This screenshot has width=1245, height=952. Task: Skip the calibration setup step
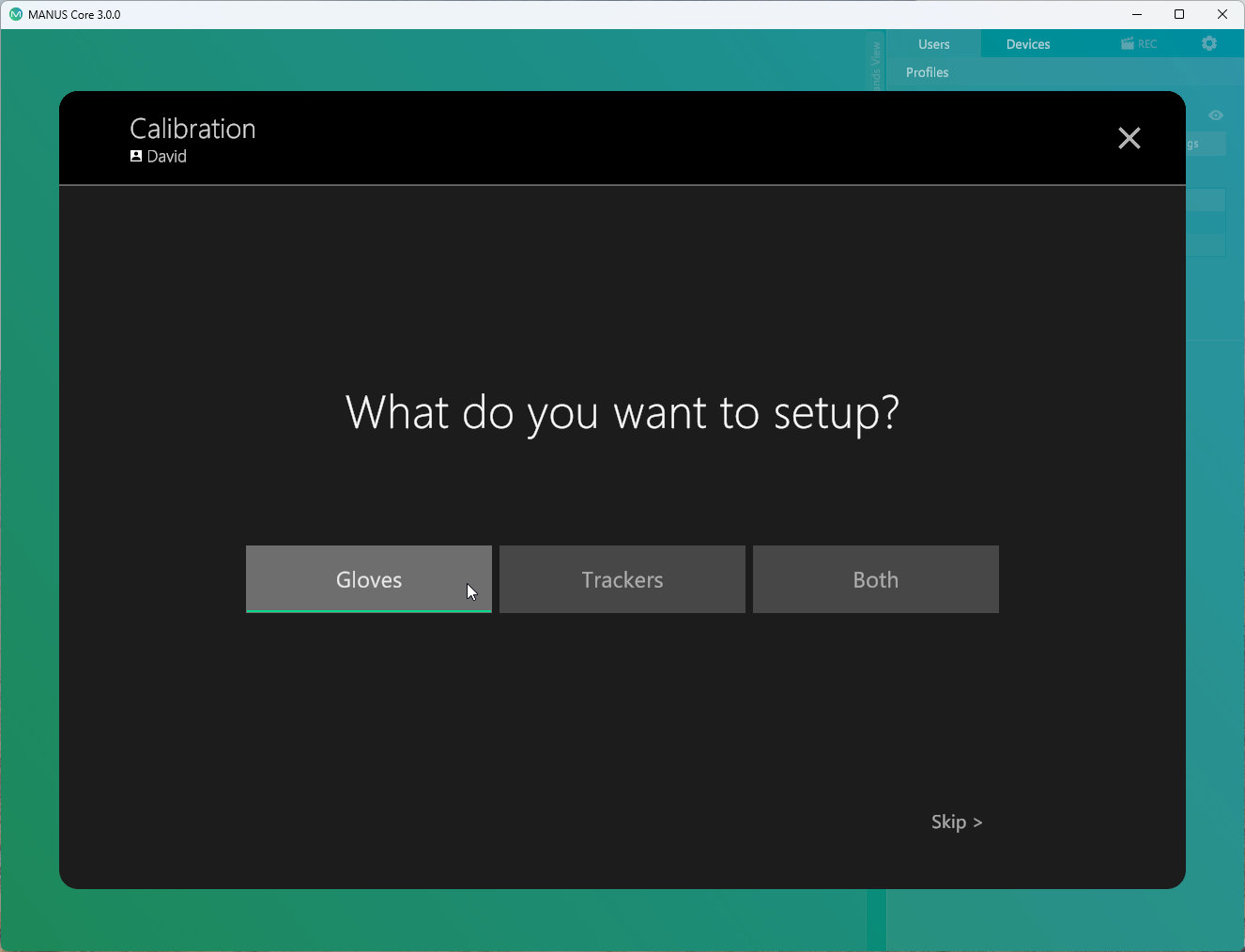[956, 821]
